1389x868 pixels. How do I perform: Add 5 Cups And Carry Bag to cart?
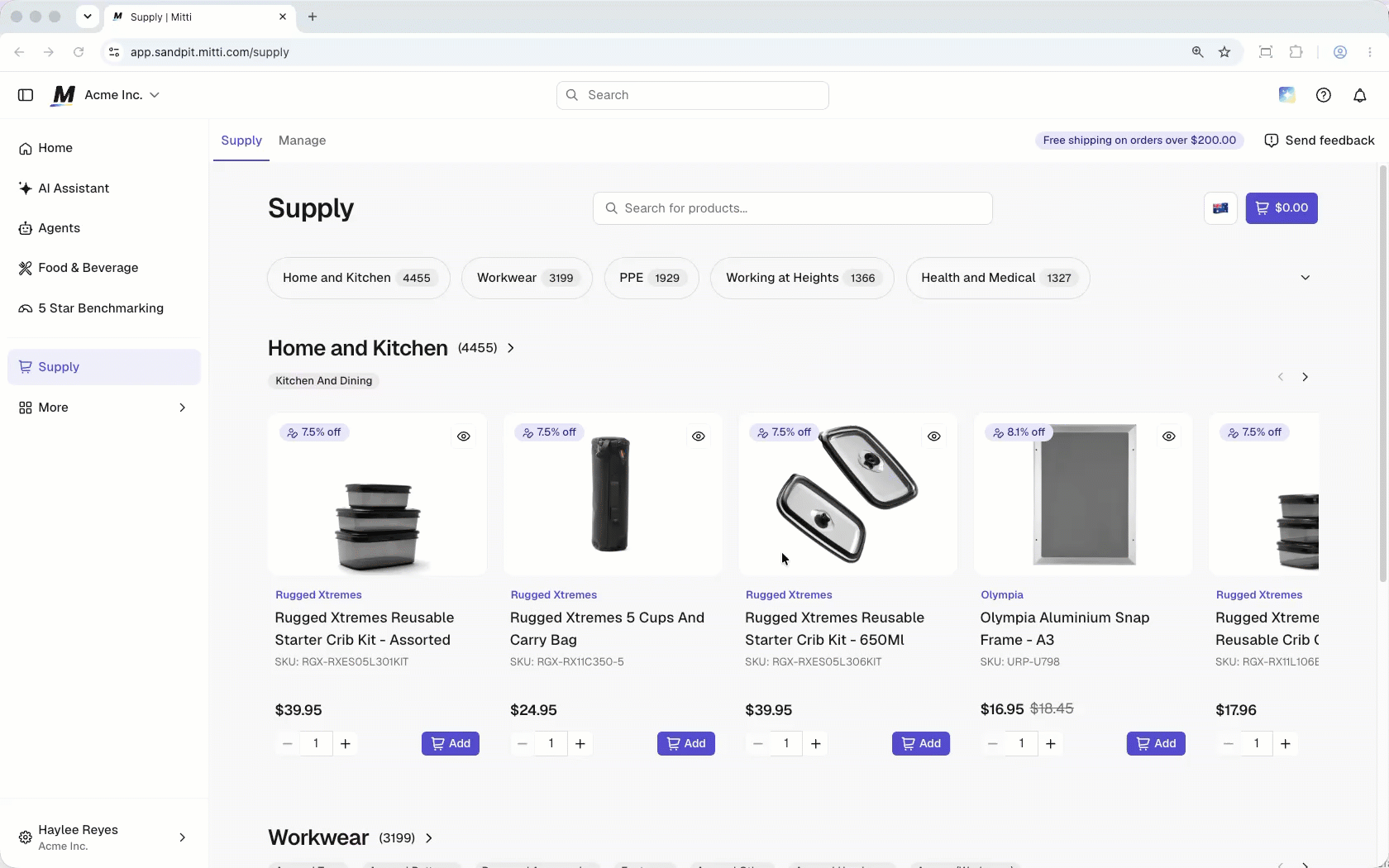(x=686, y=744)
